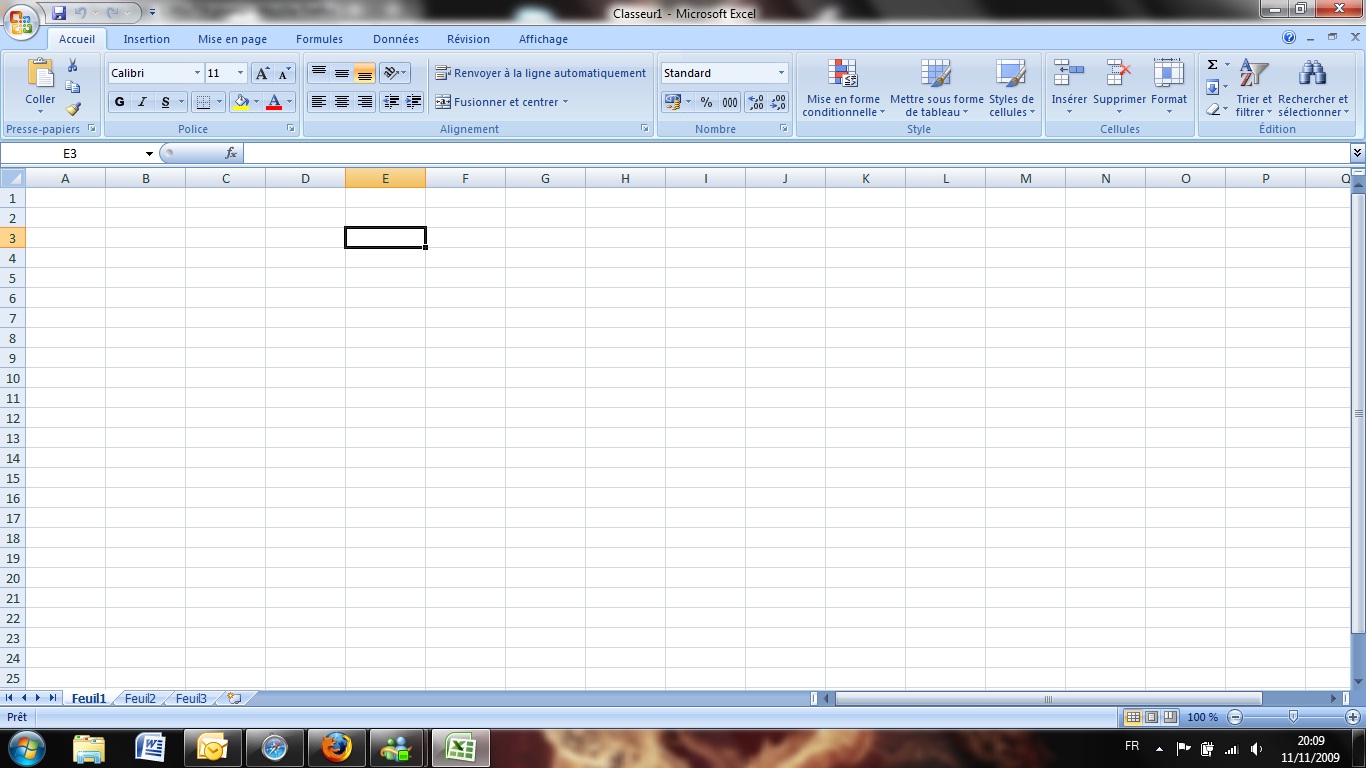Screen dimensions: 1366x768
Task: Open the Name Box dropdown arrow
Action: (149, 154)
